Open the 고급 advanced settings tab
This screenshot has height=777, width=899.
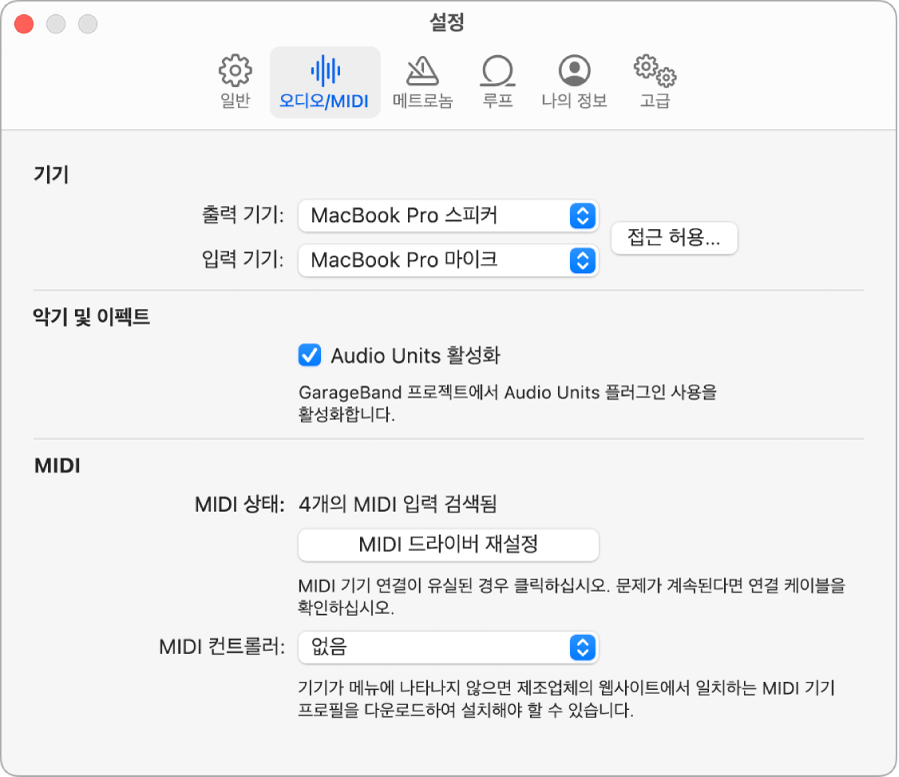tap(655, 82)
